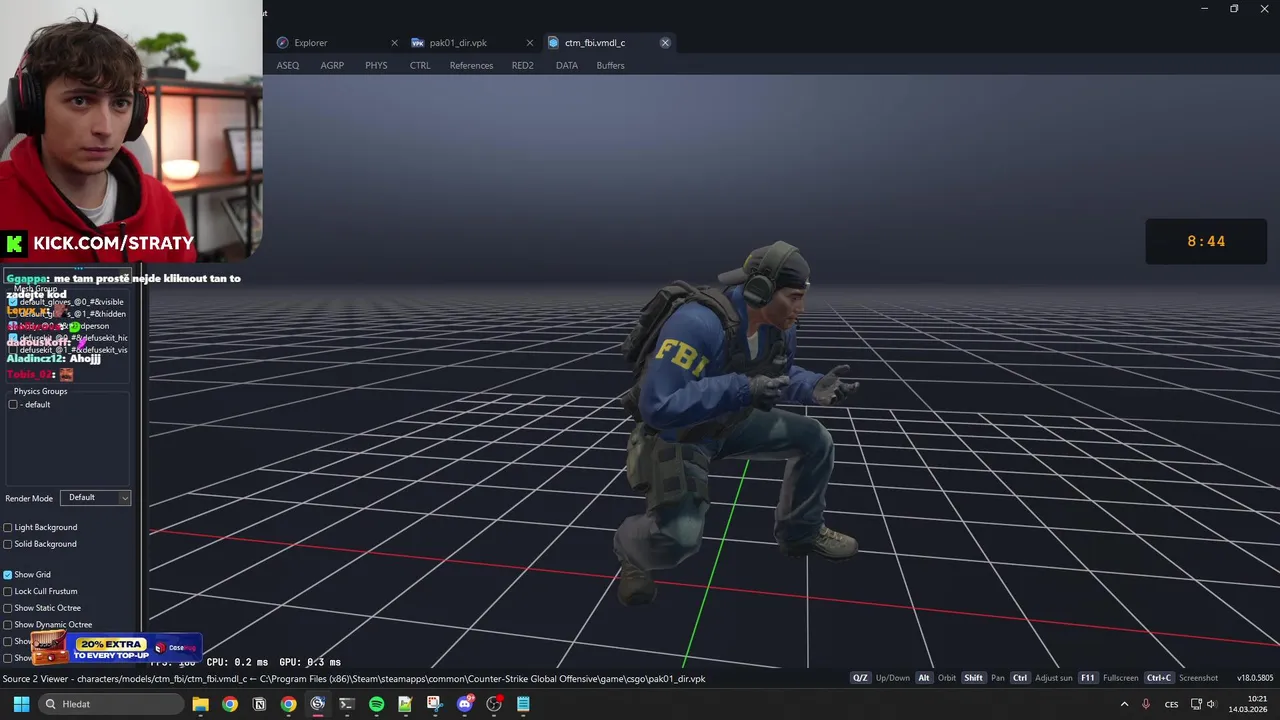Uncheck the Show Grid checkbox
The image size is (1280, 720).
click(8, 575)
